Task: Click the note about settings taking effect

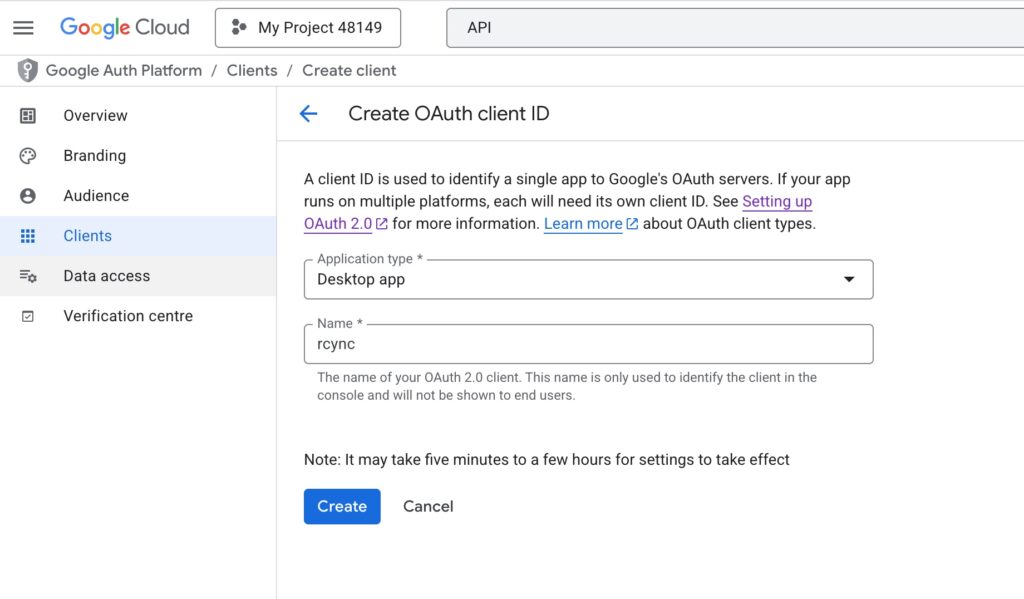Action: (547, 460)
